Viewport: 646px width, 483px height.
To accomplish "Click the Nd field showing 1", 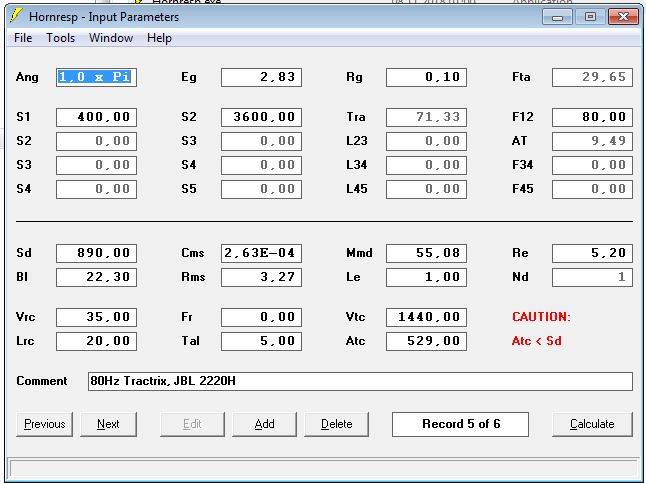I will (592, 277).
